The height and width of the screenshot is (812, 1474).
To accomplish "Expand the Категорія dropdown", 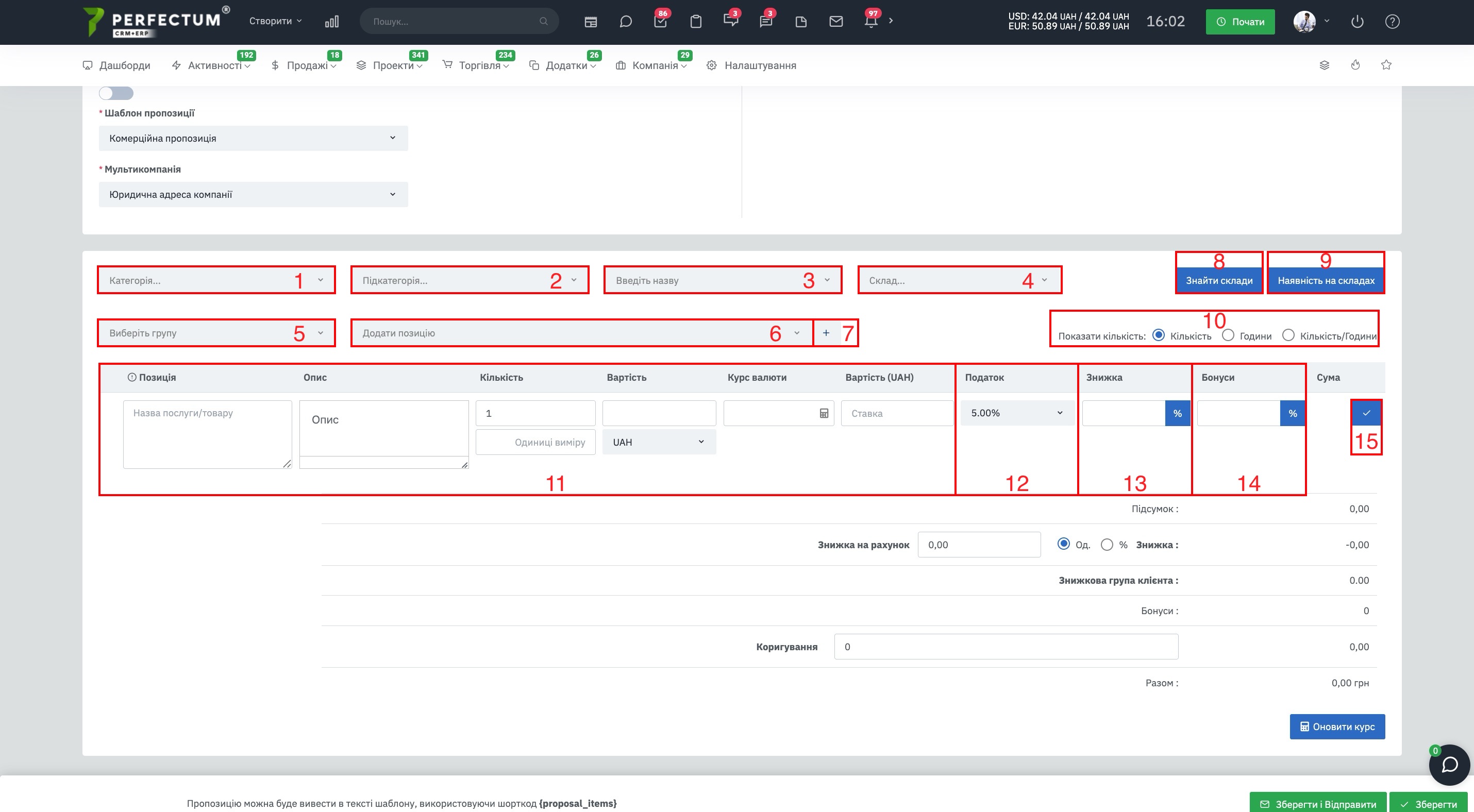I will 216,280.
